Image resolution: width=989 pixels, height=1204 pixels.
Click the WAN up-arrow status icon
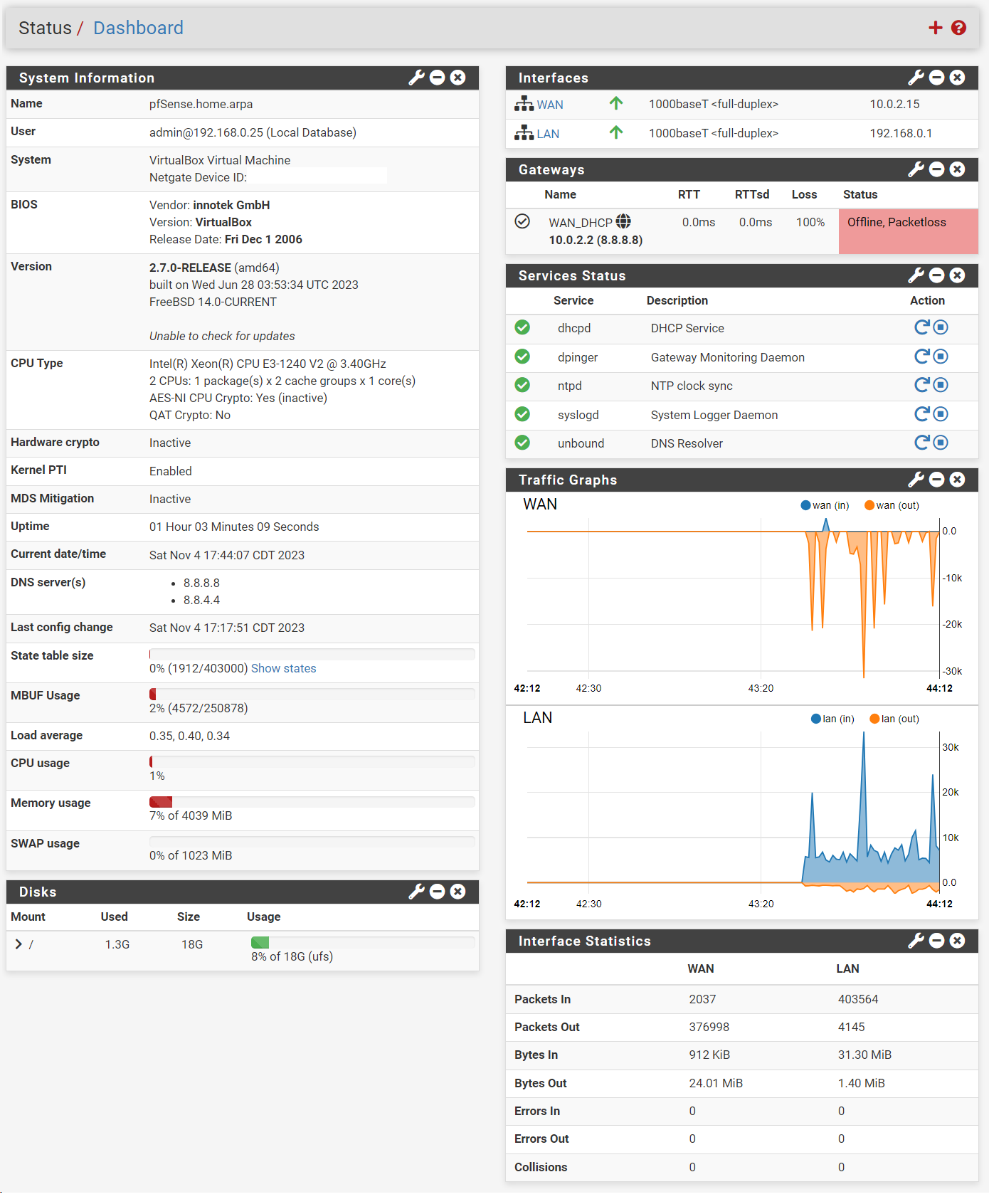pyautogui.click(x=616, y=103)
